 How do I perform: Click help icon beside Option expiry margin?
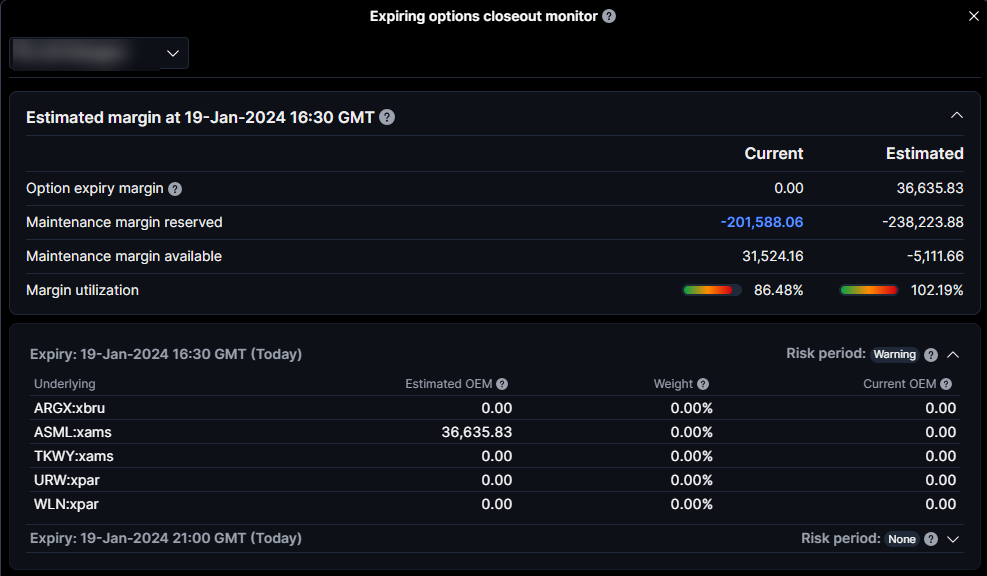click(175, 189)
